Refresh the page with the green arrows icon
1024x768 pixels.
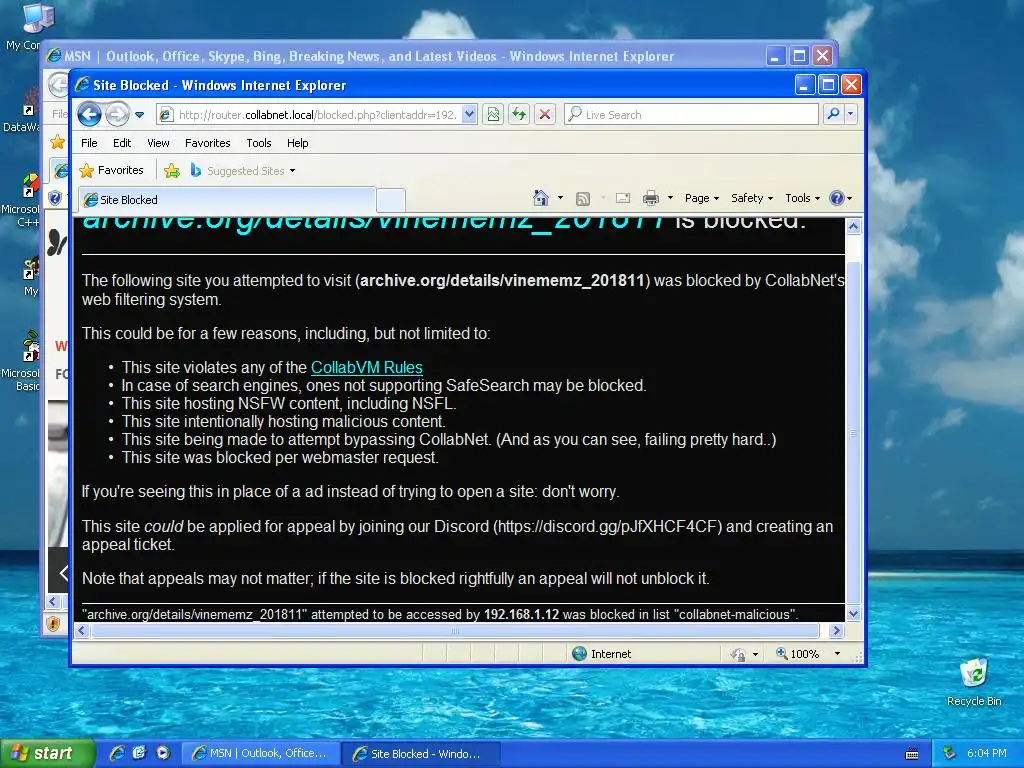[x=519, y=114]
